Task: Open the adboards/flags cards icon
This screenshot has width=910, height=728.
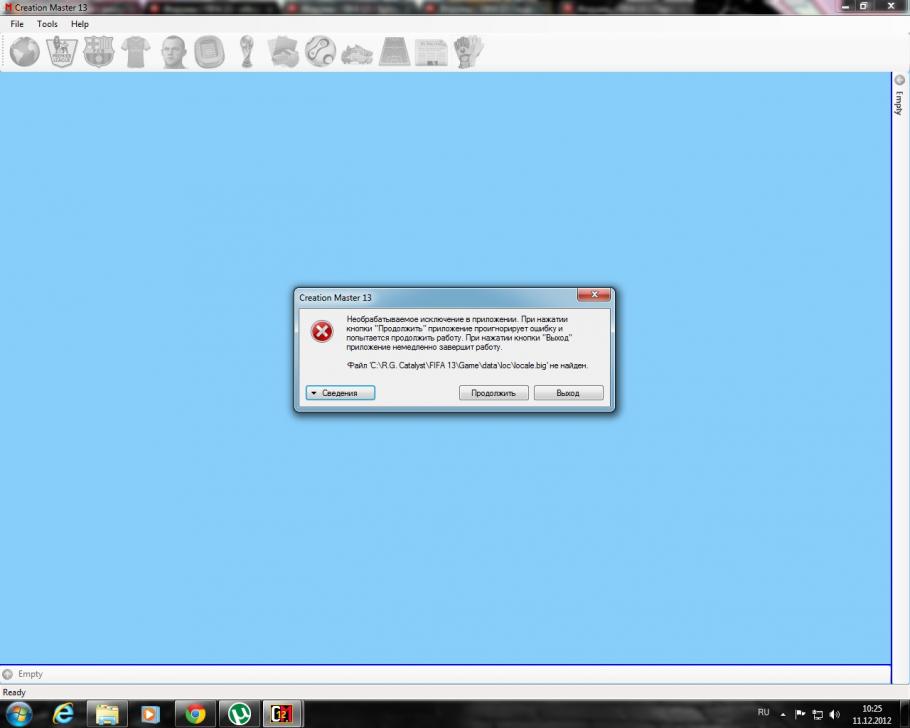Action: 283,52
